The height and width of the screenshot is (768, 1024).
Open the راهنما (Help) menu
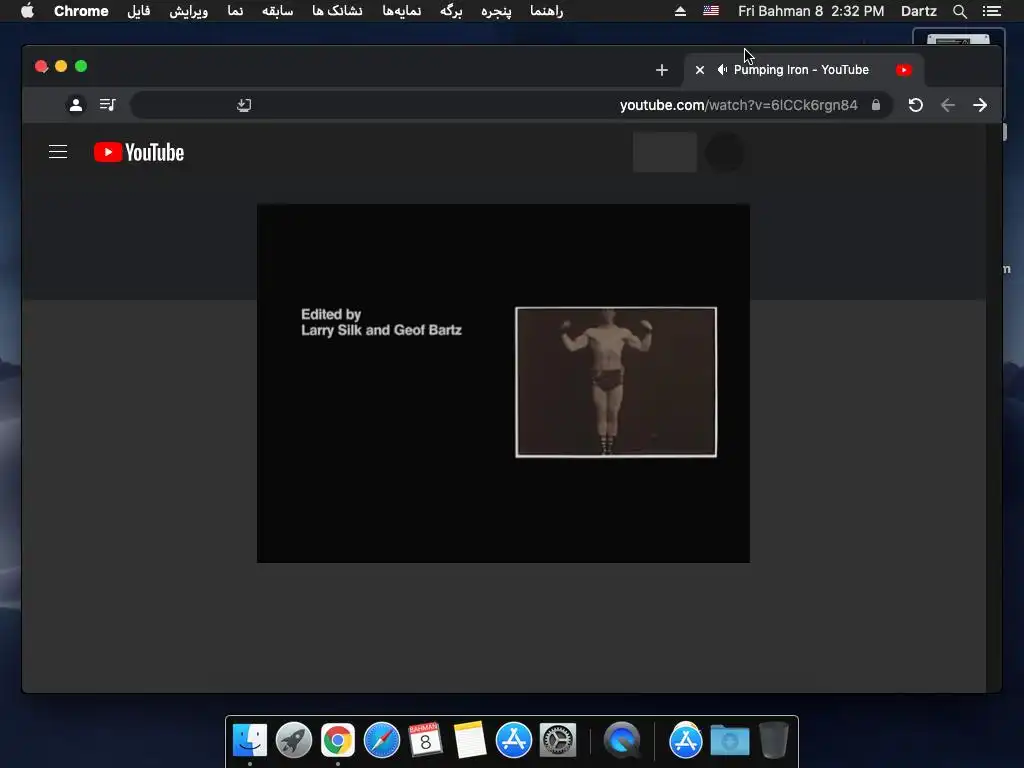point(547,11)
